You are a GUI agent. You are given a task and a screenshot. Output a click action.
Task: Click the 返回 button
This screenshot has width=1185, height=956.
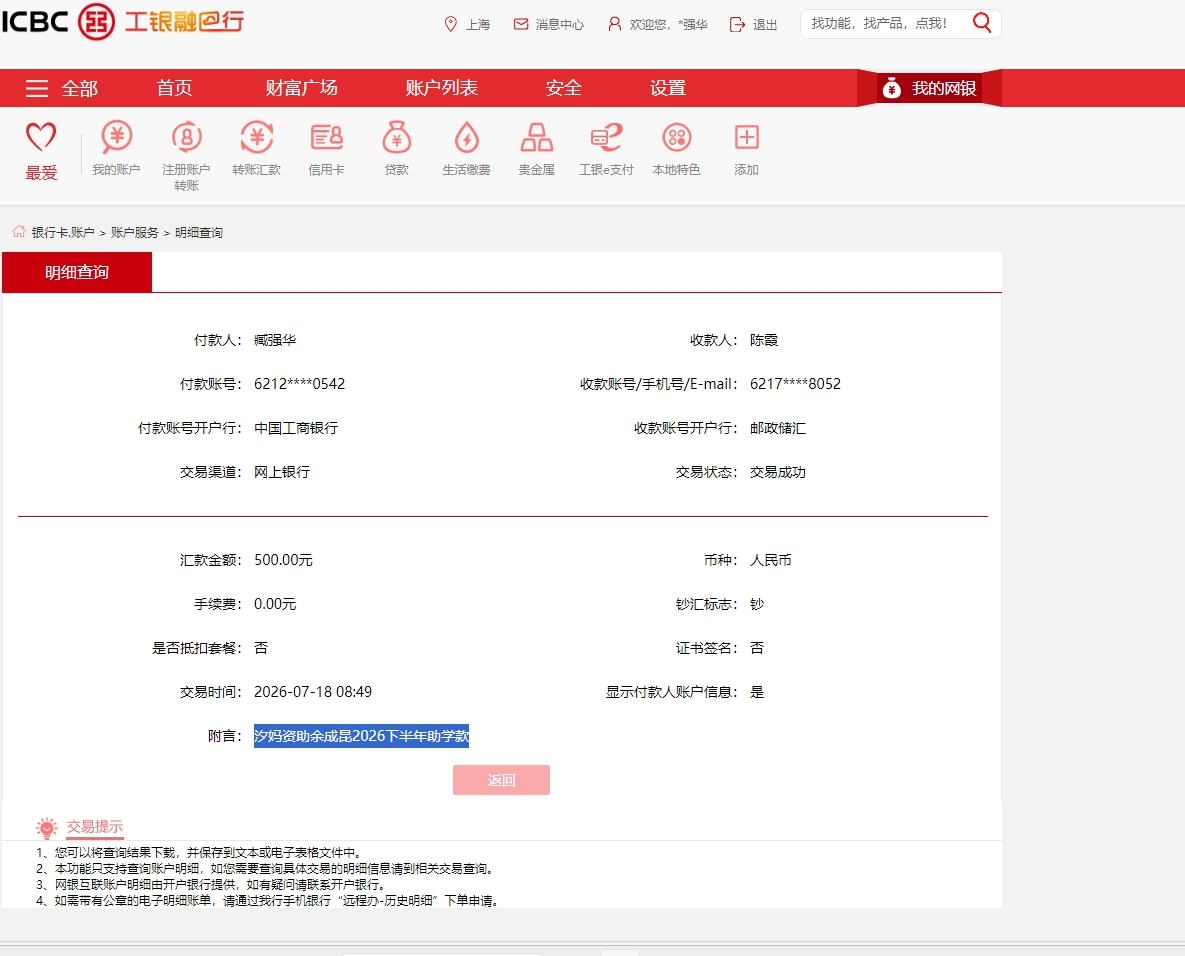point(501,780)
